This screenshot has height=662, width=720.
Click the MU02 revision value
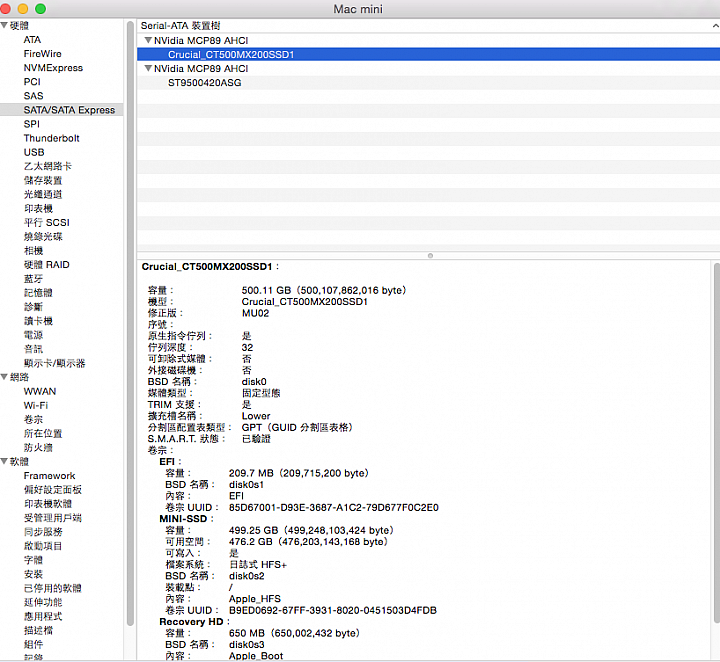(x=255, y=313)
